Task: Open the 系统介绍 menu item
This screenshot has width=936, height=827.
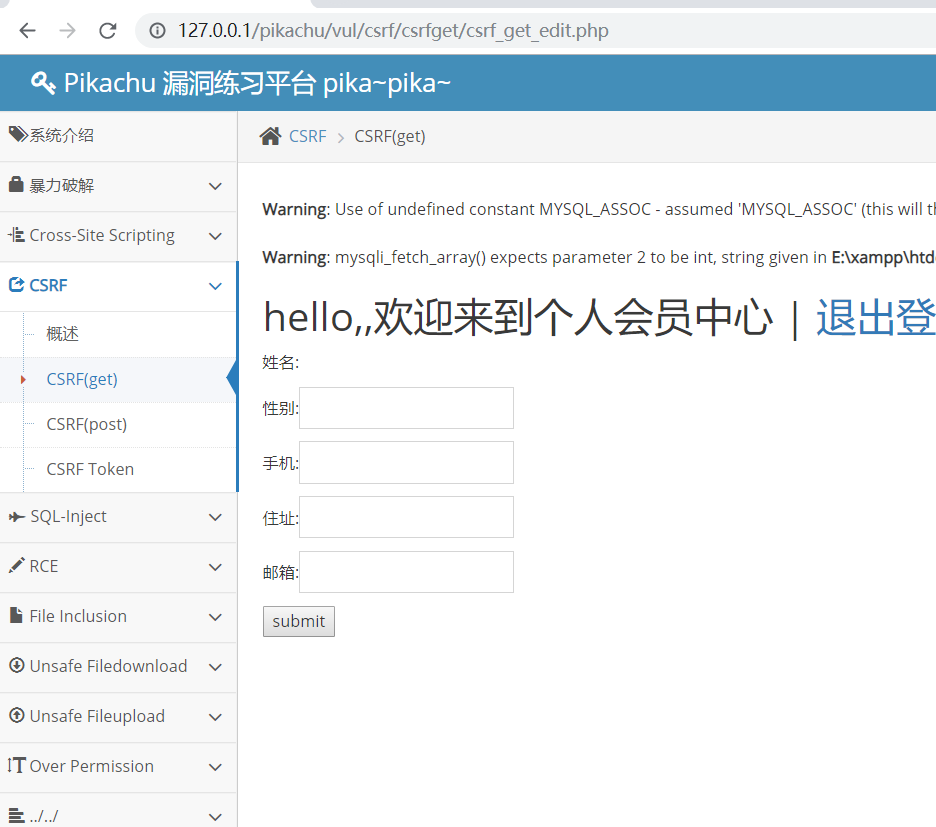Action: pos(118,136)
